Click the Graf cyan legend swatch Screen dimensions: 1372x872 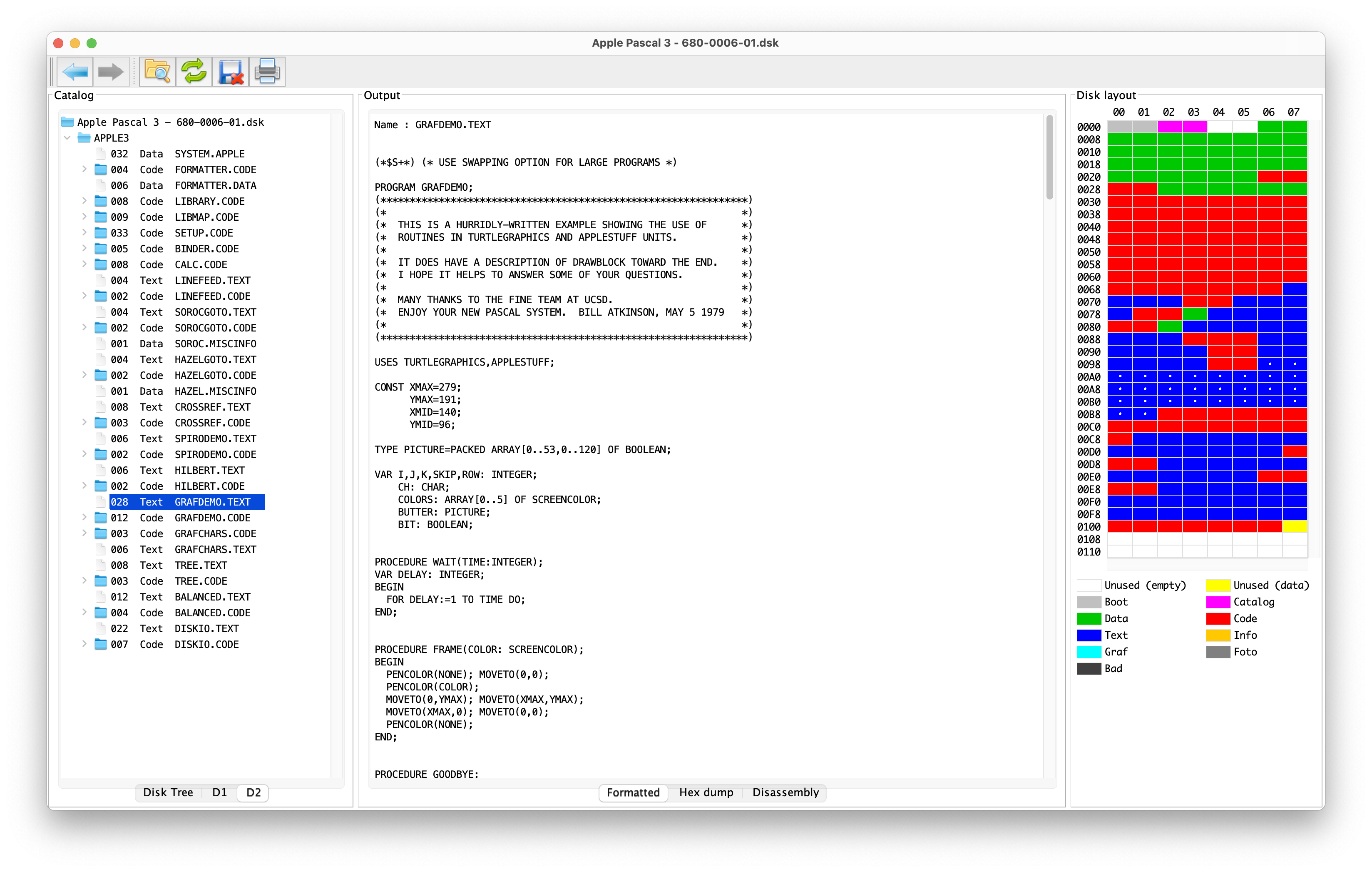[1089, 652]
